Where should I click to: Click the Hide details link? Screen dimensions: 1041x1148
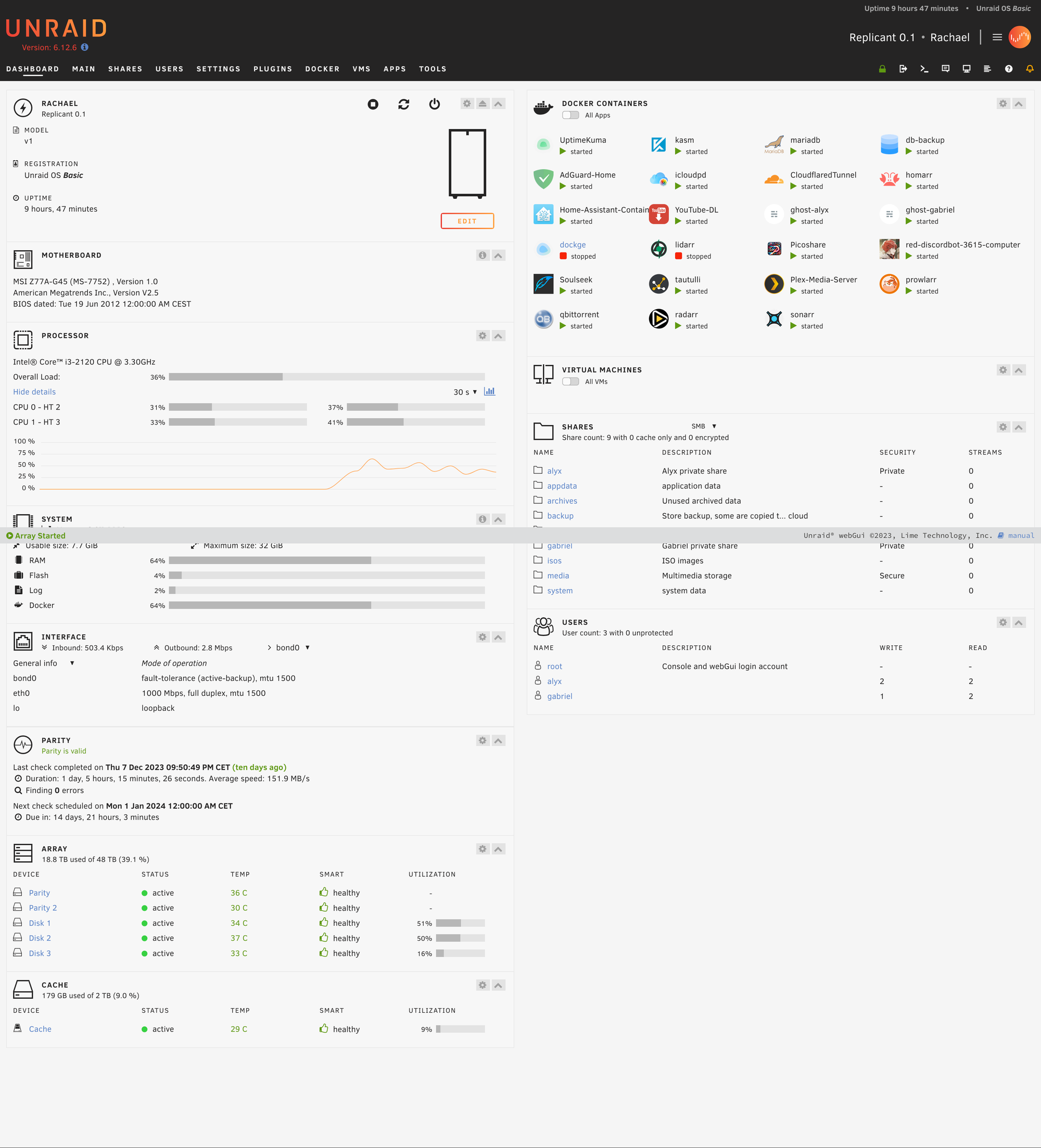coord(34,392)
